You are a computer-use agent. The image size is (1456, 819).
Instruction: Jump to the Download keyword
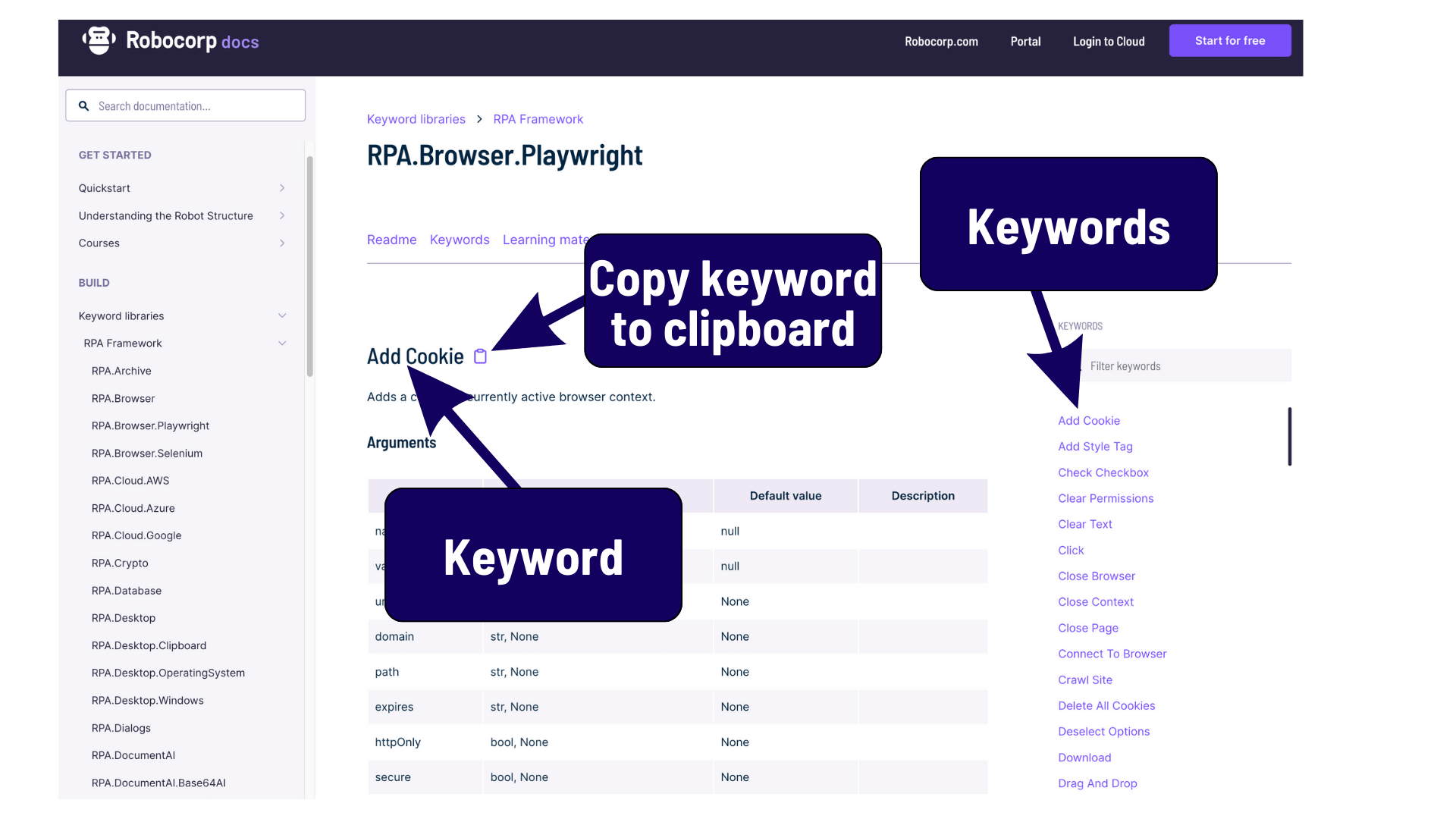pos(1084,758)
